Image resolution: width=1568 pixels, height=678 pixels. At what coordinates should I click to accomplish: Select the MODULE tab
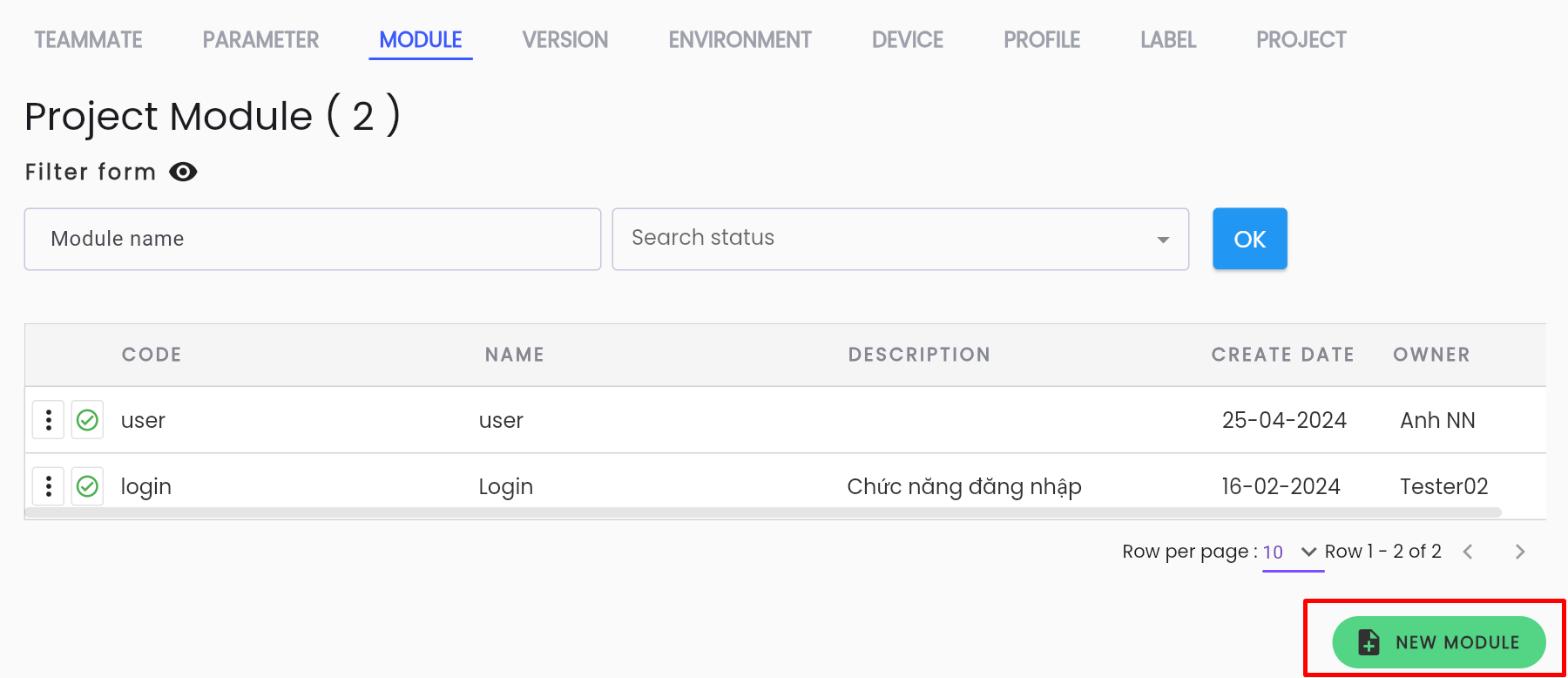(x=421, y=40)
